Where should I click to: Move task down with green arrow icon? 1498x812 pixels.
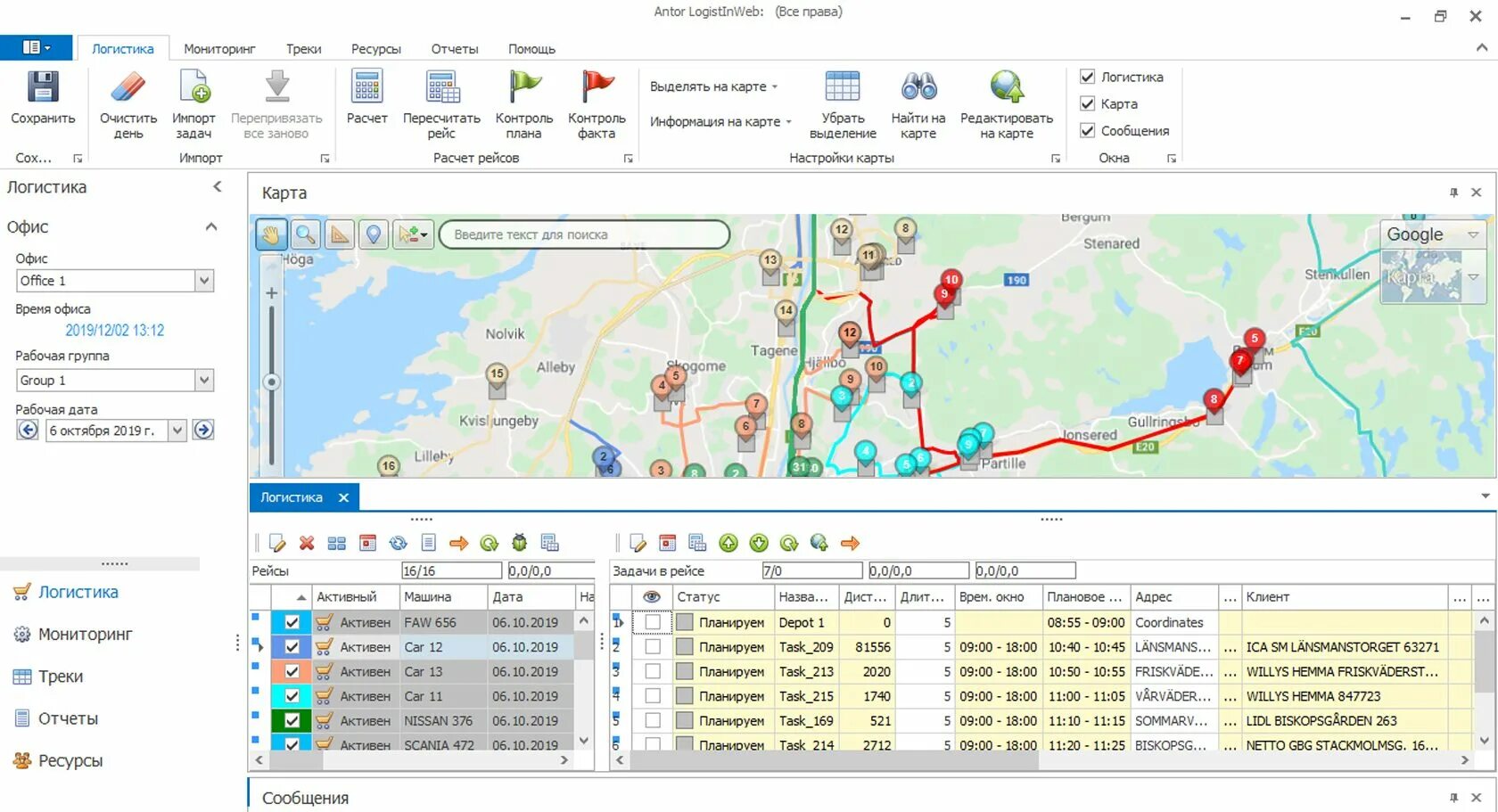pos(759,543)
